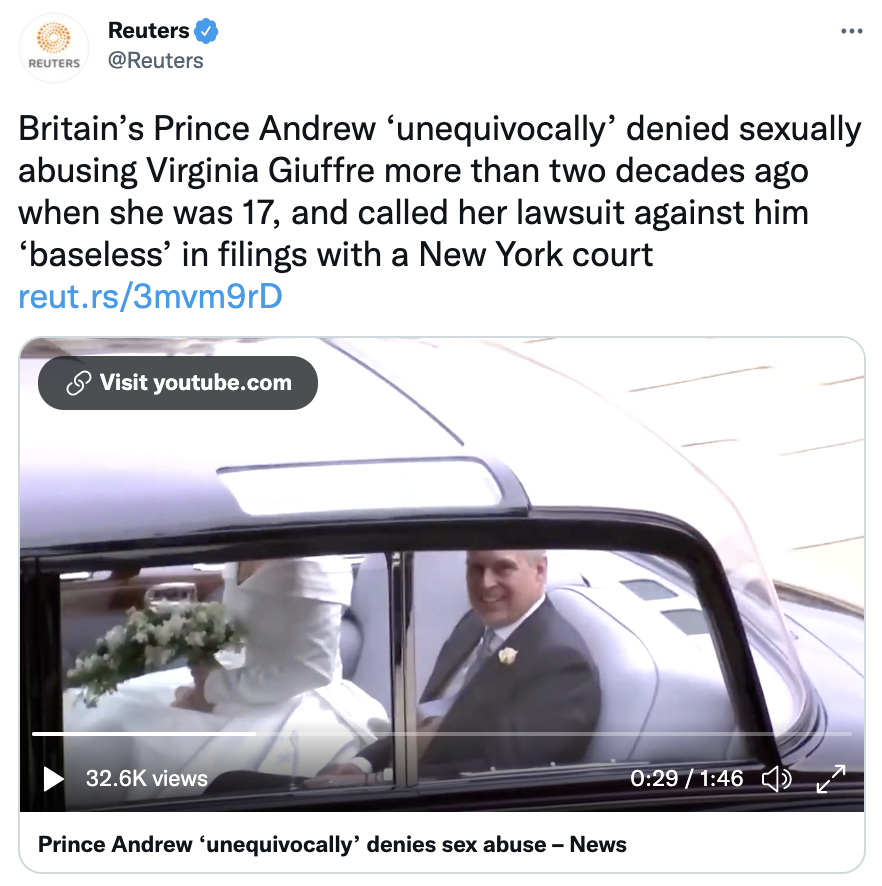Open the video card headline about Prince Andrew
The height and width of the screenshot is (886, 882).
tap(332, 845)
